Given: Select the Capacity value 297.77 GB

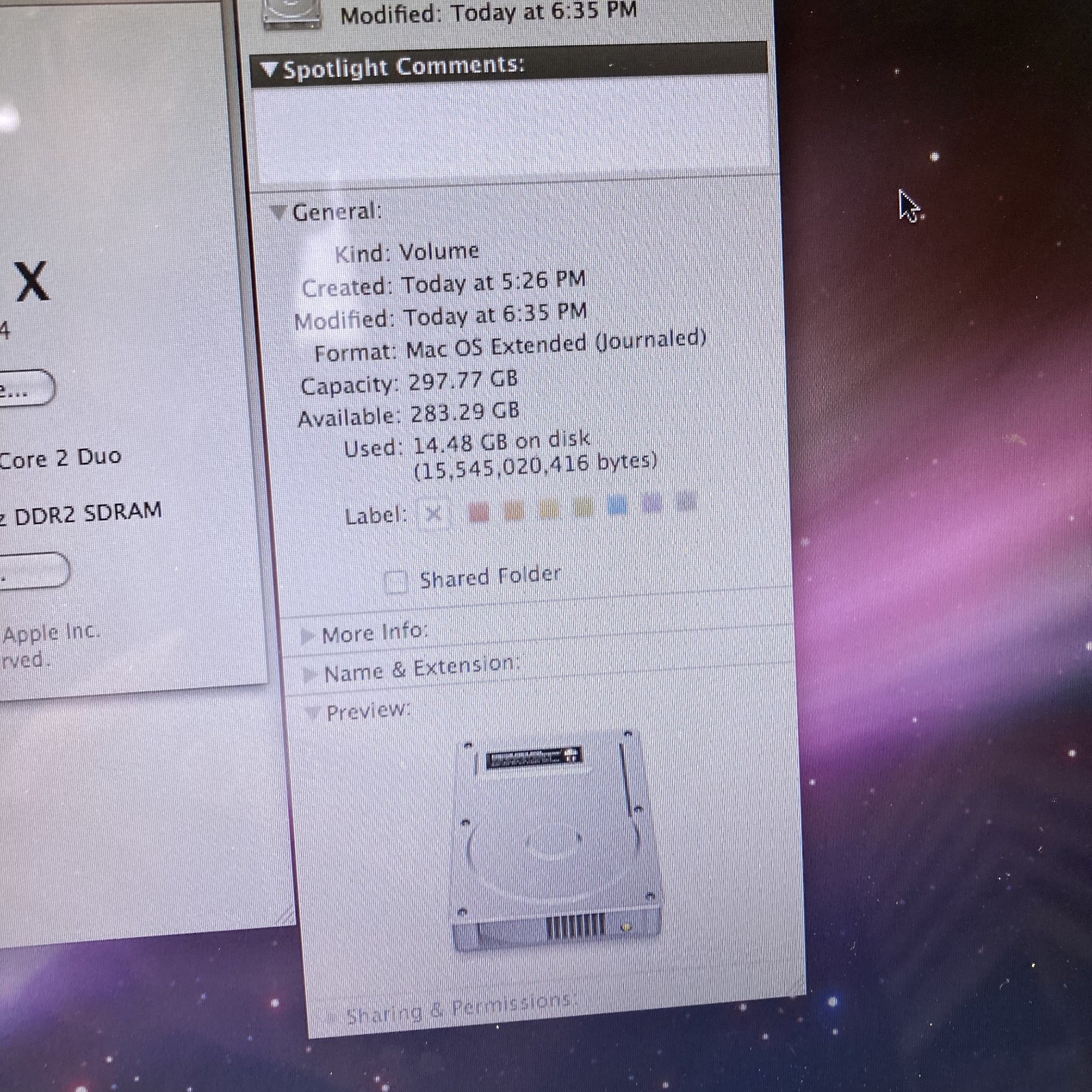Looking at the screenshot, I should click(x=463, y=380).
